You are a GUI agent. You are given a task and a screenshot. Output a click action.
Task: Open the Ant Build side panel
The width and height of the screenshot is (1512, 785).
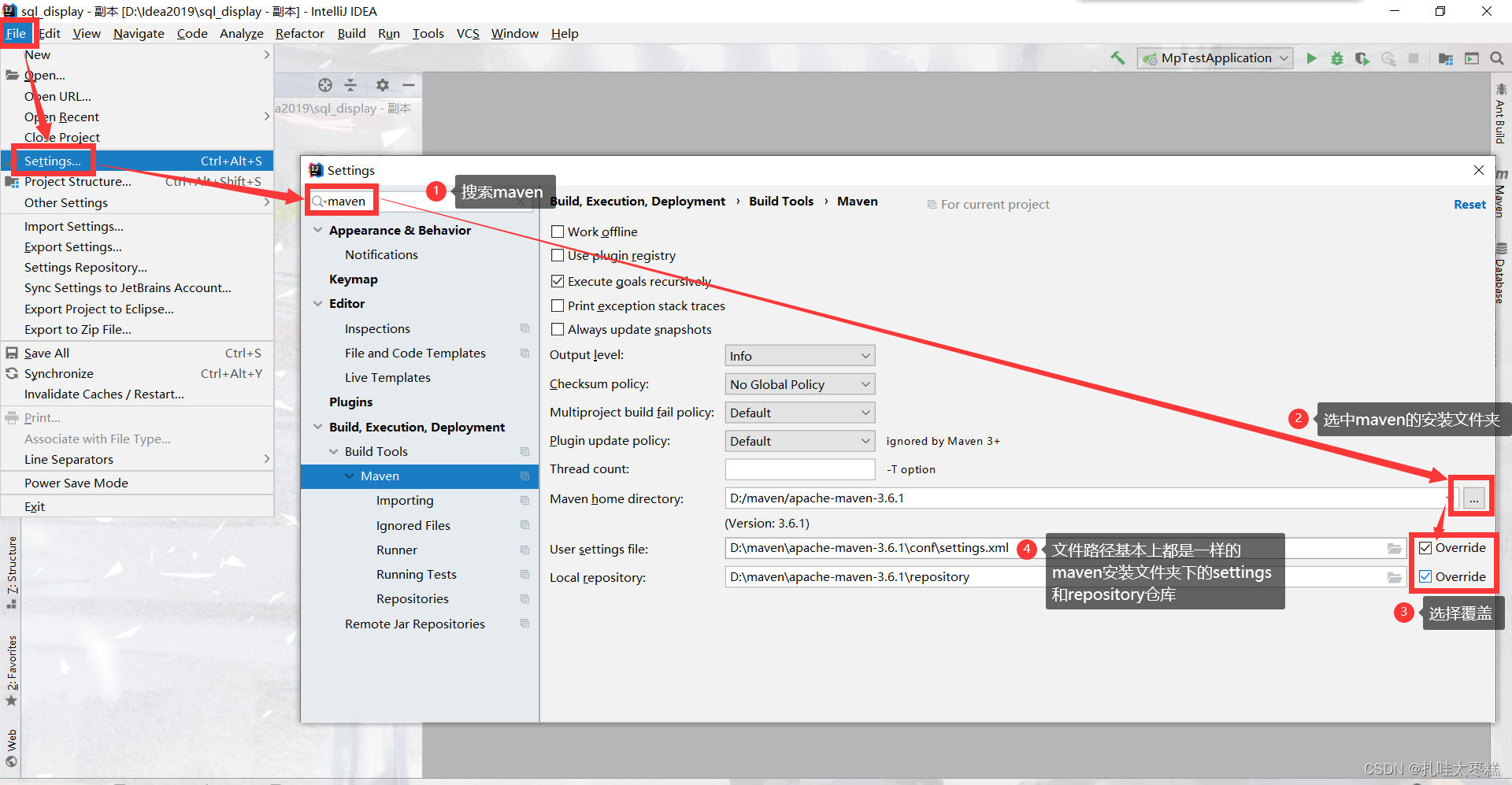coord(1500,113)
